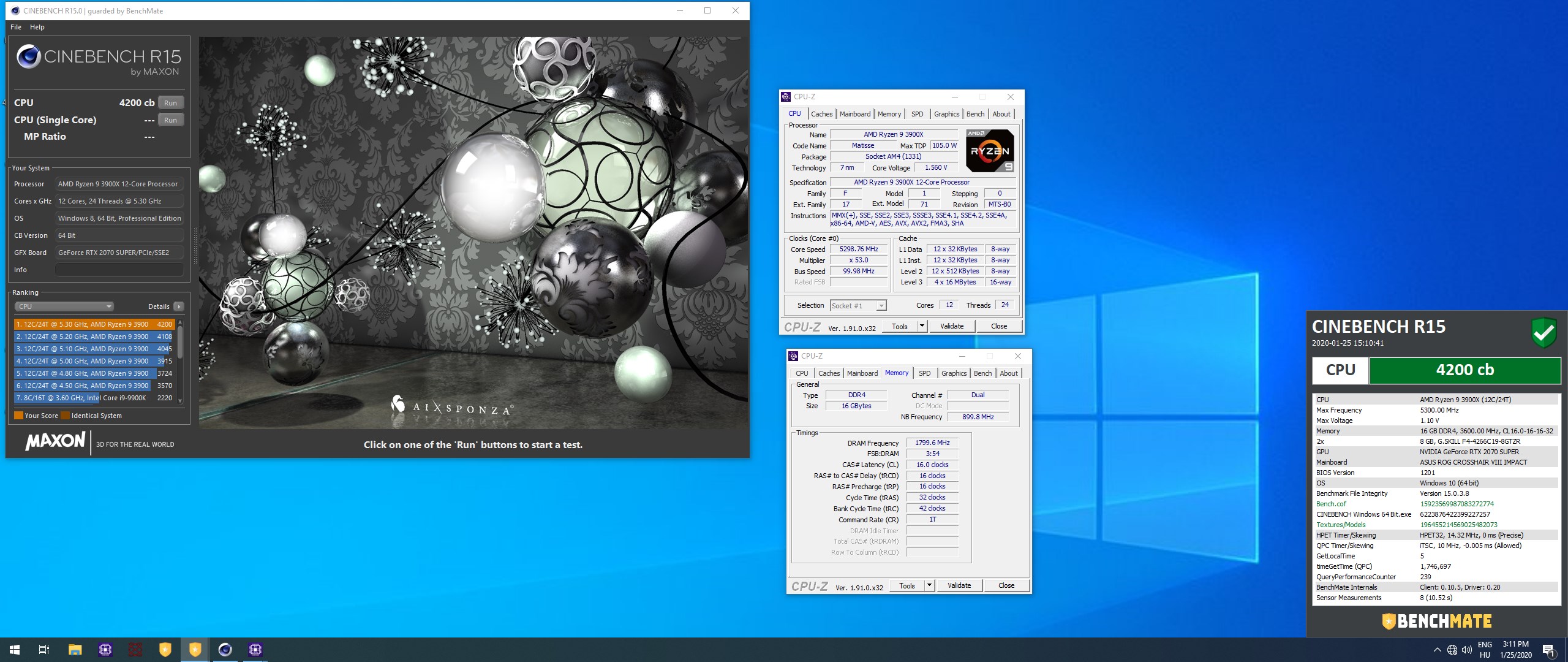
Task: Switch to About tab in CPU-Z Memory window
Action: tap(1009, 373)
